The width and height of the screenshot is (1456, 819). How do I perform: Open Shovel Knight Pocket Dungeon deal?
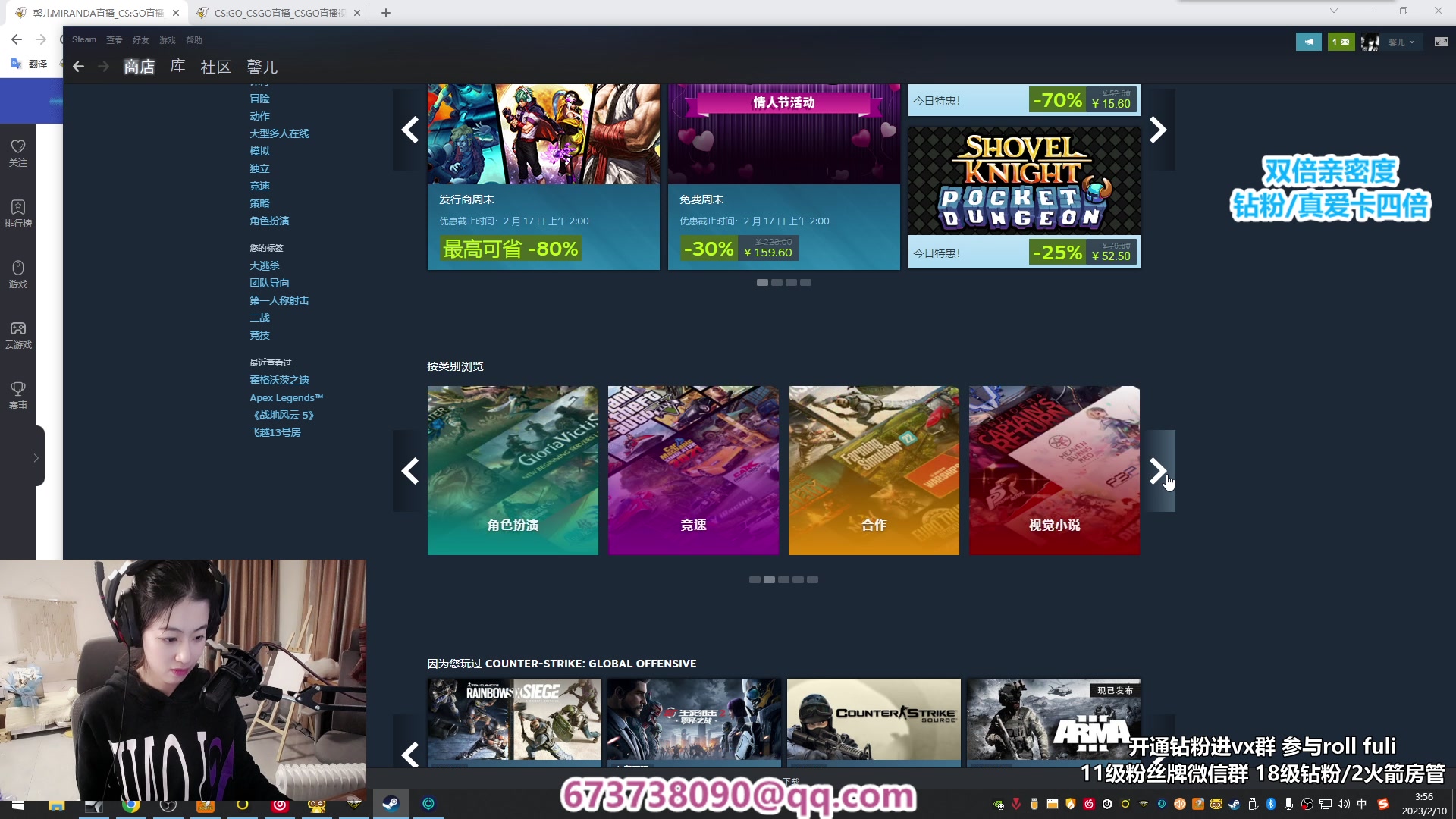1024,197
